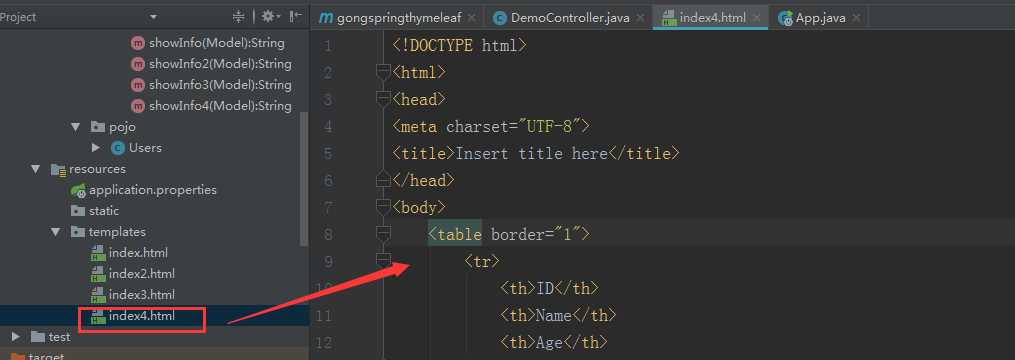The height and width of the screenshot is (360, 1015).
Task: Click the method icon beside showInfo2(Model):String
Action: tap(137, 64)
